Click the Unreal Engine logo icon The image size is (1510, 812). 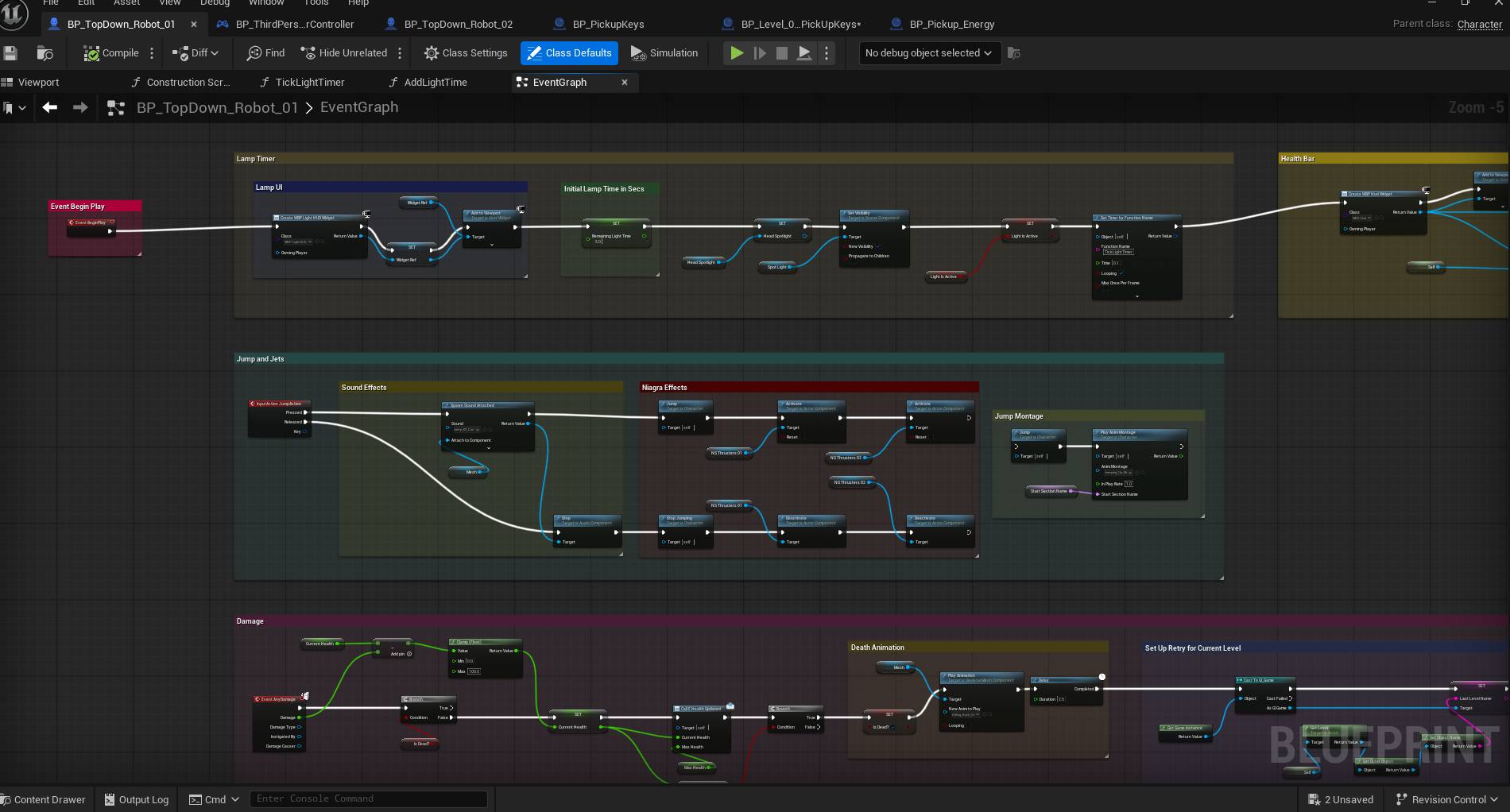pyautogui.click(x=14, y=14)
